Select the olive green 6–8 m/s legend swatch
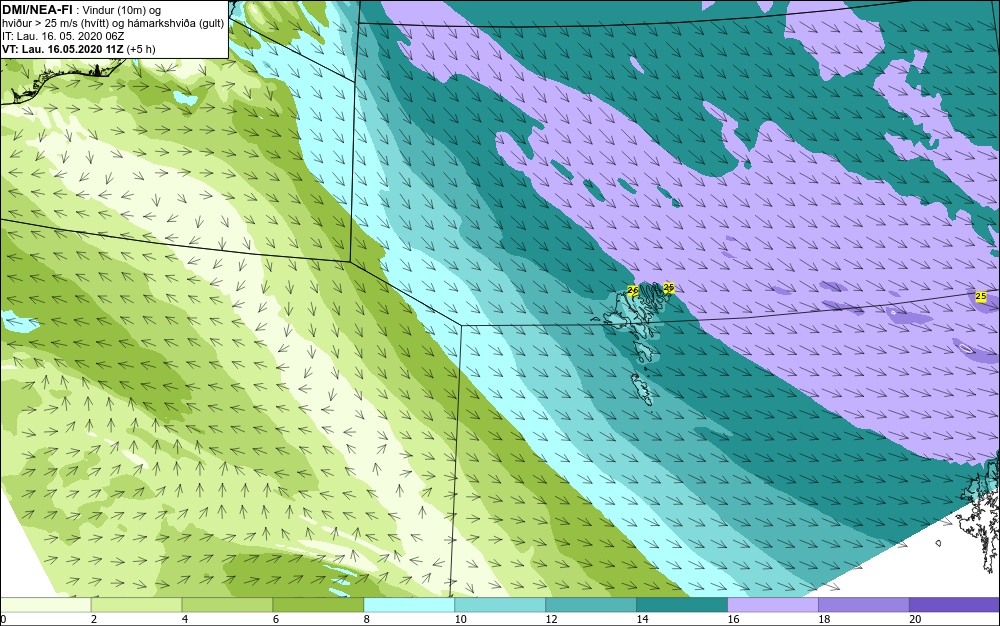Screen dimensions: 1000x626 click(x=318, y=605)
